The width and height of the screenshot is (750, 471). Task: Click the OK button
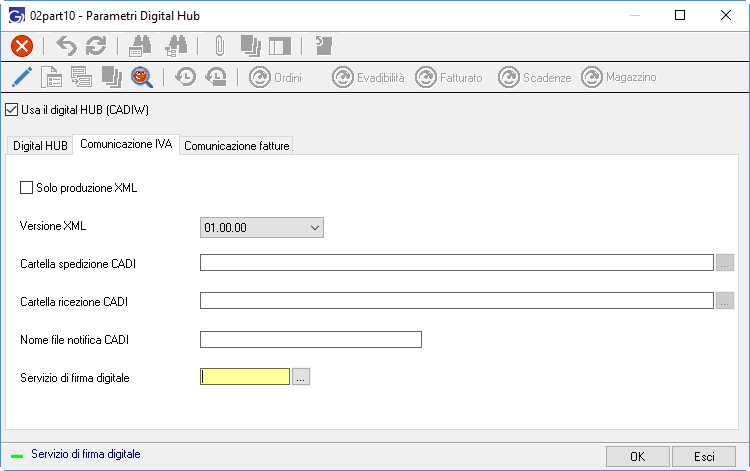click(638, 457)
